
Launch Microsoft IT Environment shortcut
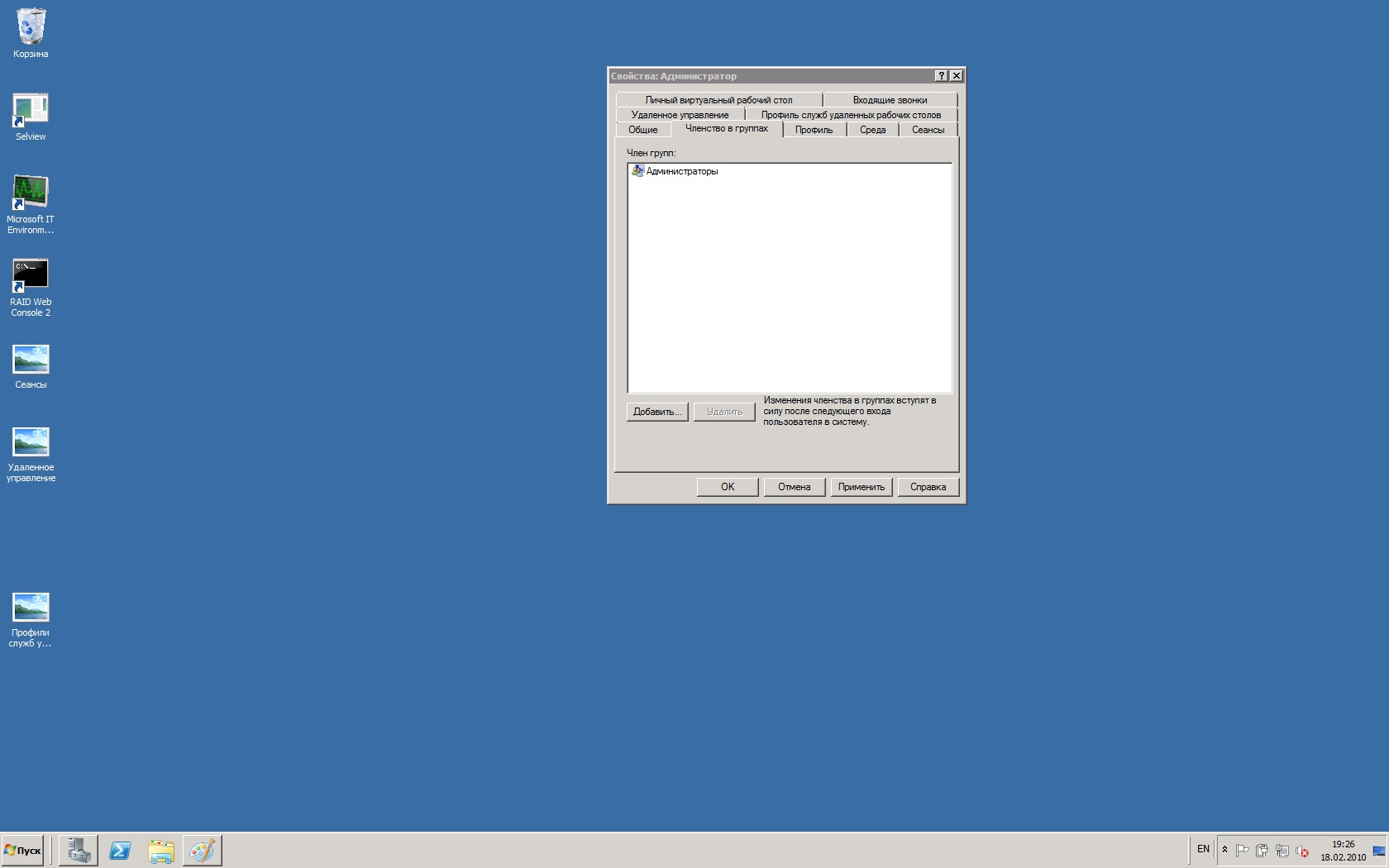point(31,204)
